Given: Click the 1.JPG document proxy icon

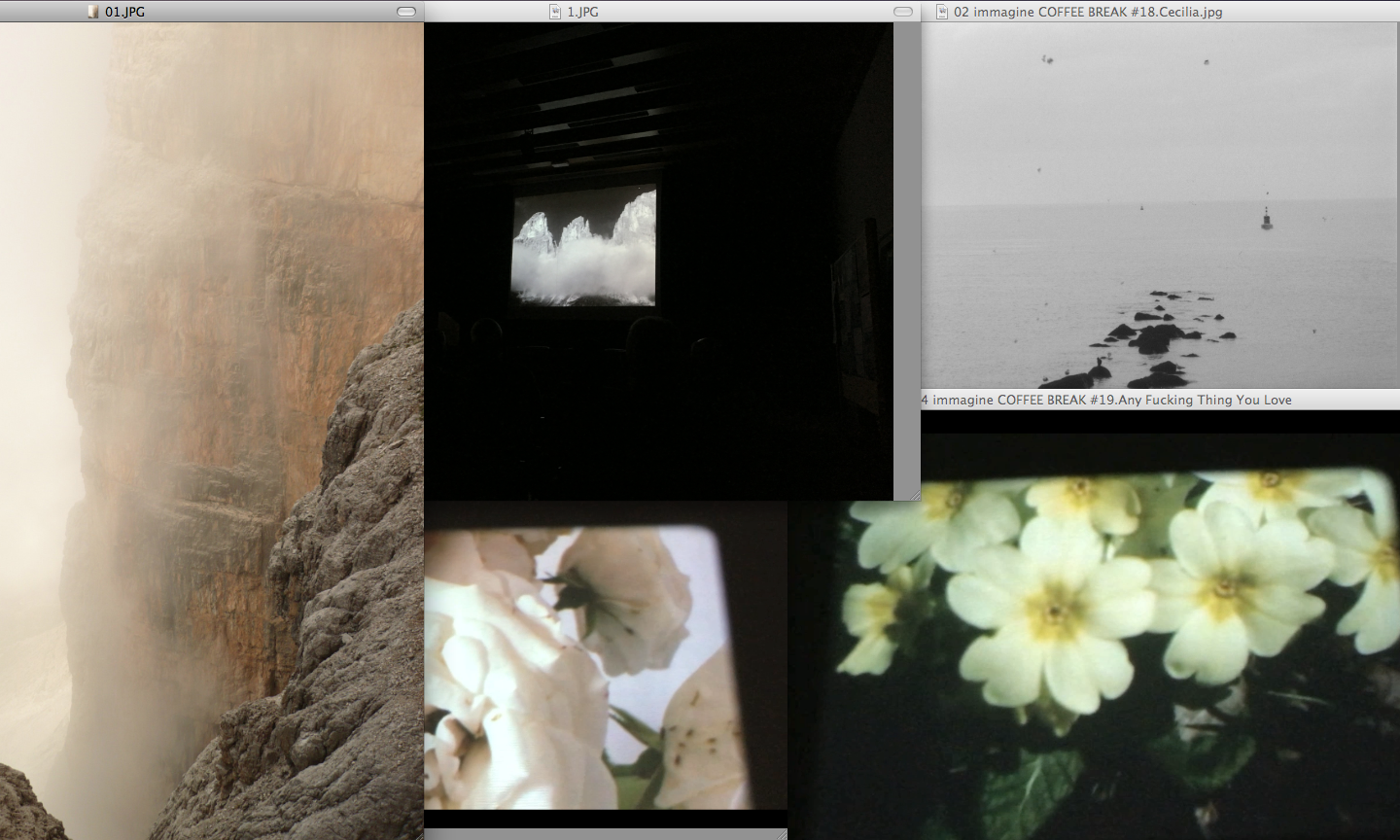Looking at the screenshot, I should click(x=556, y=12).
